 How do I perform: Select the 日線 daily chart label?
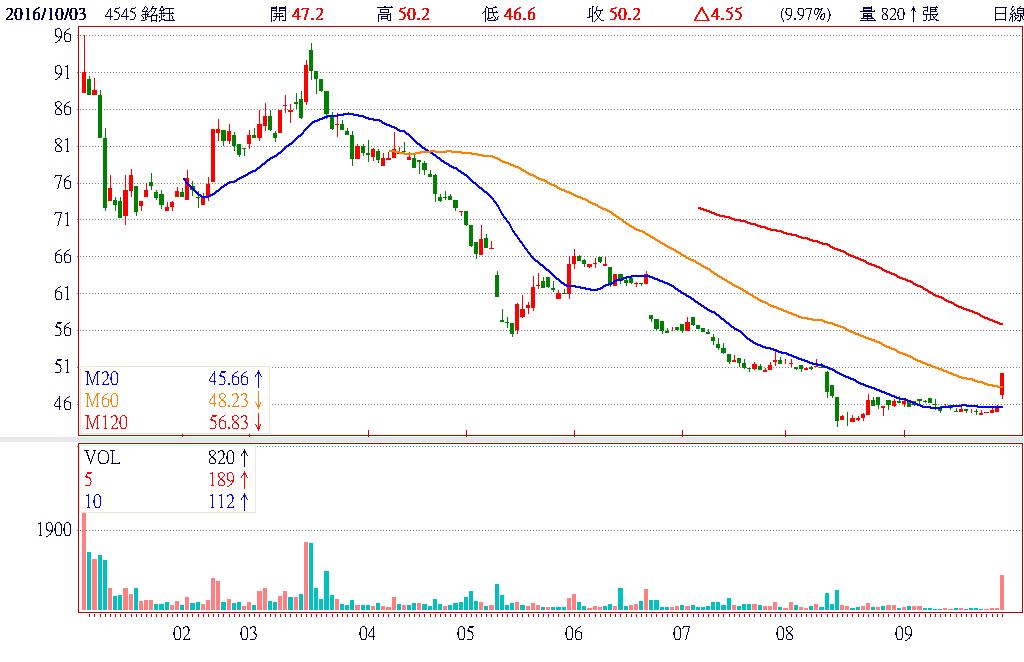(x=1008, y=14)
